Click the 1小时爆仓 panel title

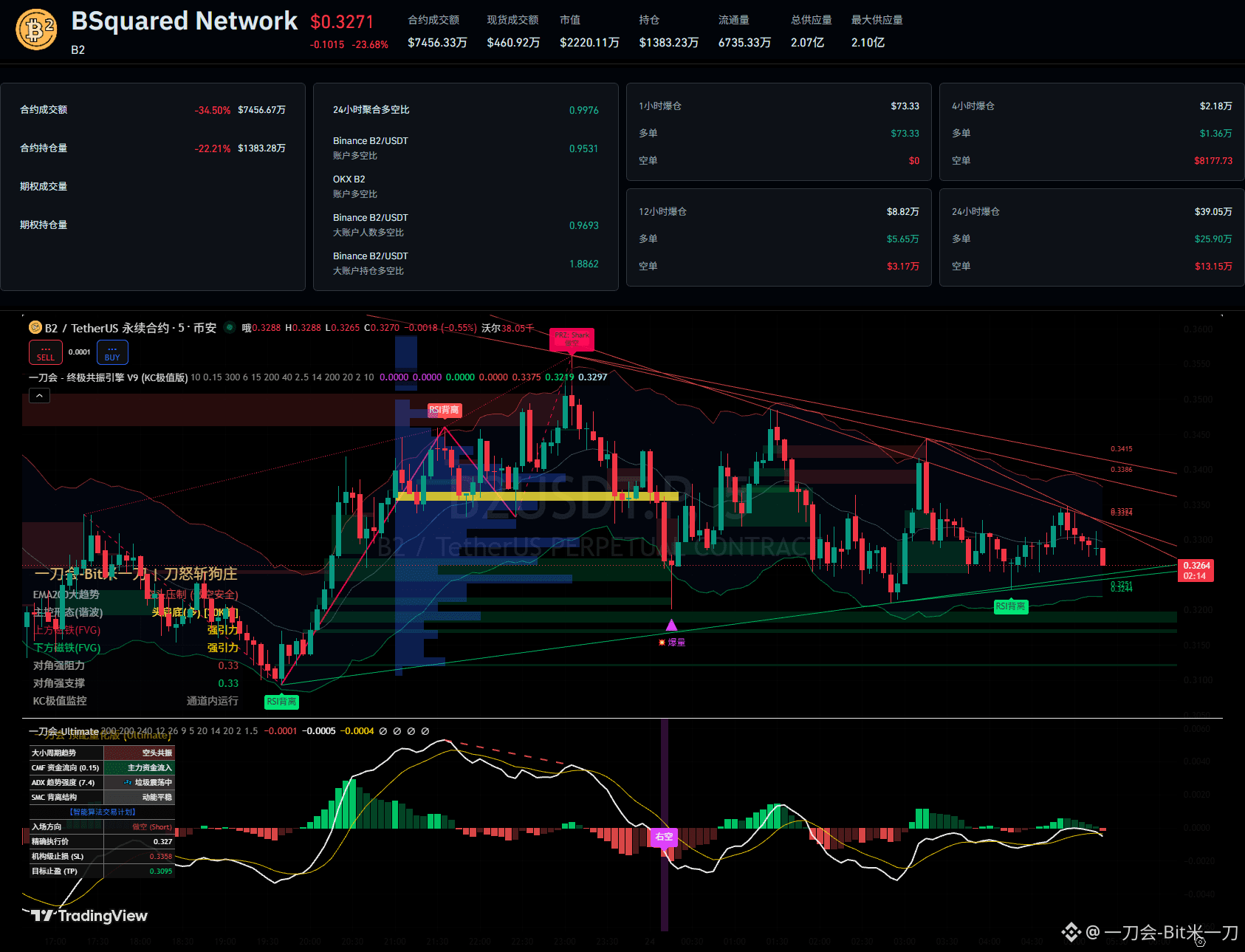pos(660,106)
